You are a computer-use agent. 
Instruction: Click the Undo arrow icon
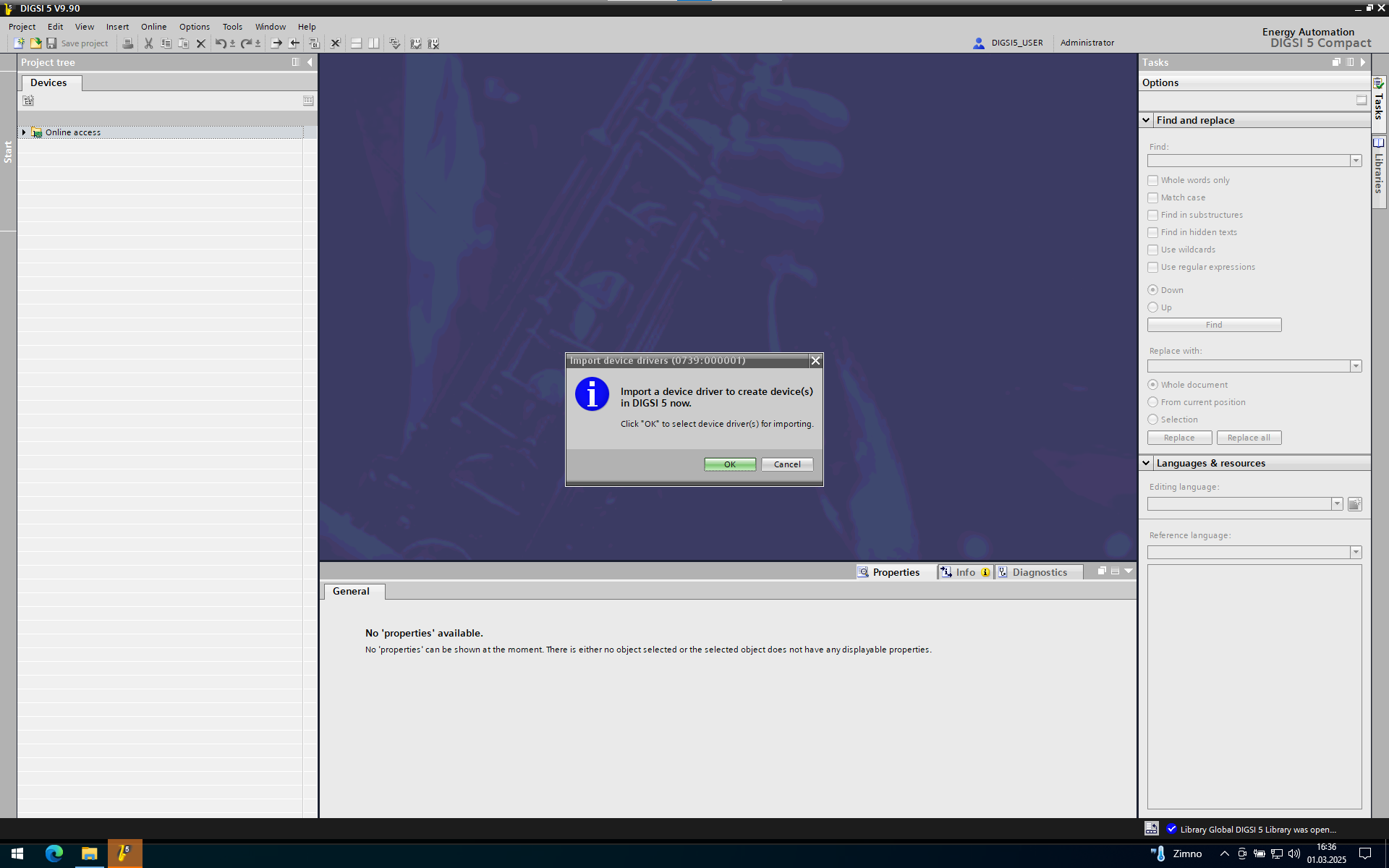221,43
